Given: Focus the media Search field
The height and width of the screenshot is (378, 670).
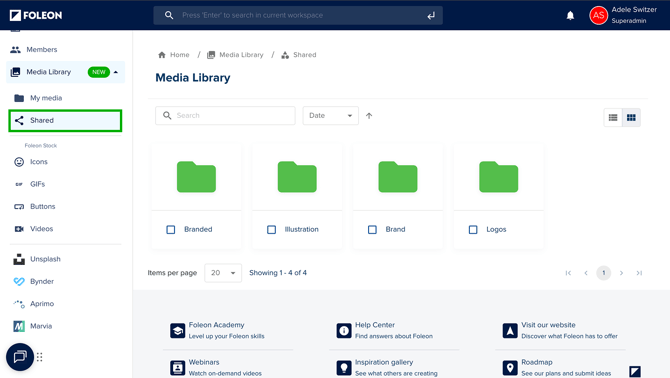Looking at the screenshot, I should [x=225, y=116].
